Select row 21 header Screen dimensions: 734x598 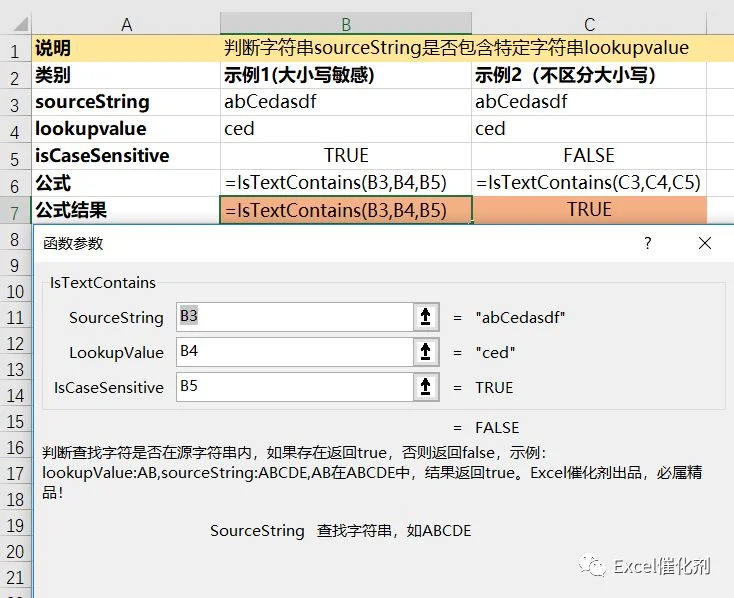coord(15,577)
